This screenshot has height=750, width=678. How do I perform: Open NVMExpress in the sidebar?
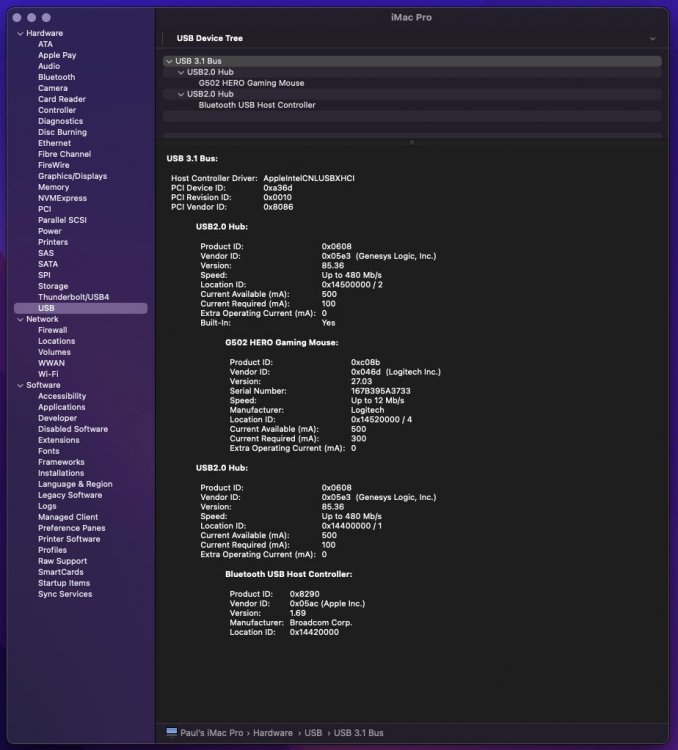(x=62, y=199)
